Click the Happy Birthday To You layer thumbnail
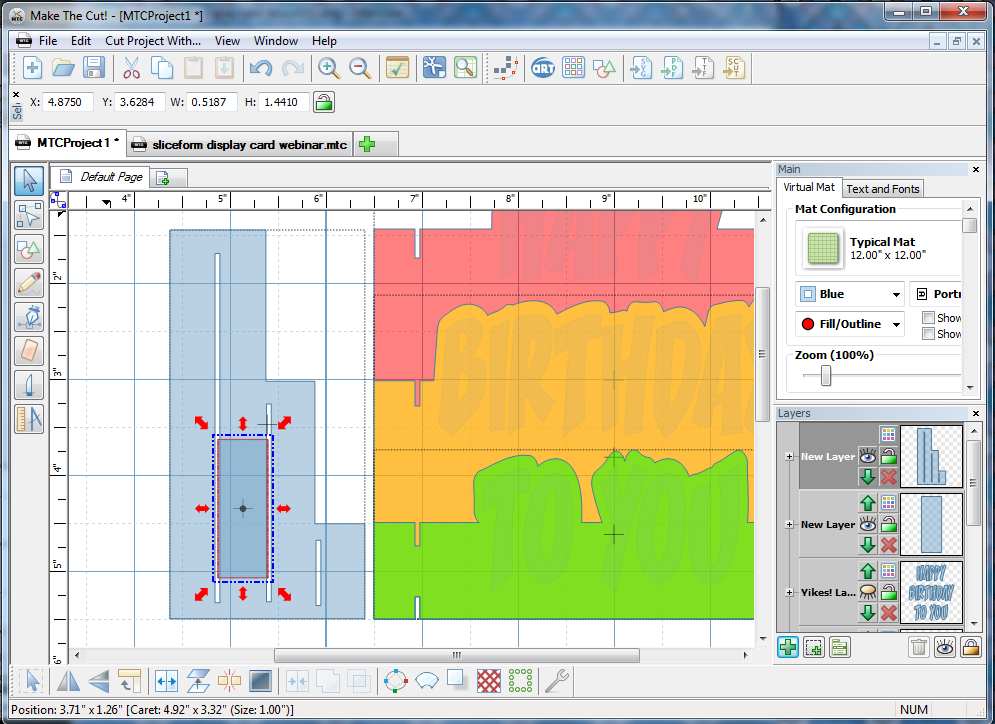 coord(931,593)
